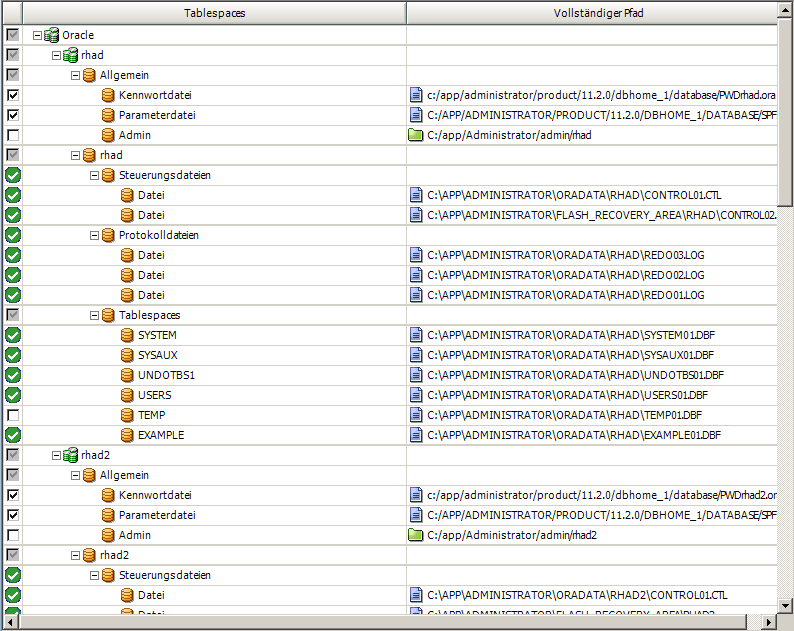The height and width of the screenshot is (631, 794).
Task: Sort by the Tablespaces column header
Action: tap(215, 13)
